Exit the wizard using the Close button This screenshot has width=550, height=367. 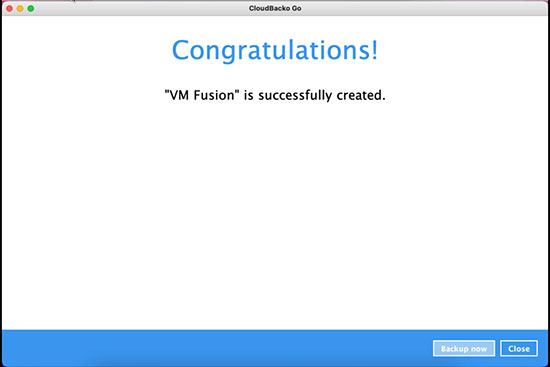[x=519, y=348]
